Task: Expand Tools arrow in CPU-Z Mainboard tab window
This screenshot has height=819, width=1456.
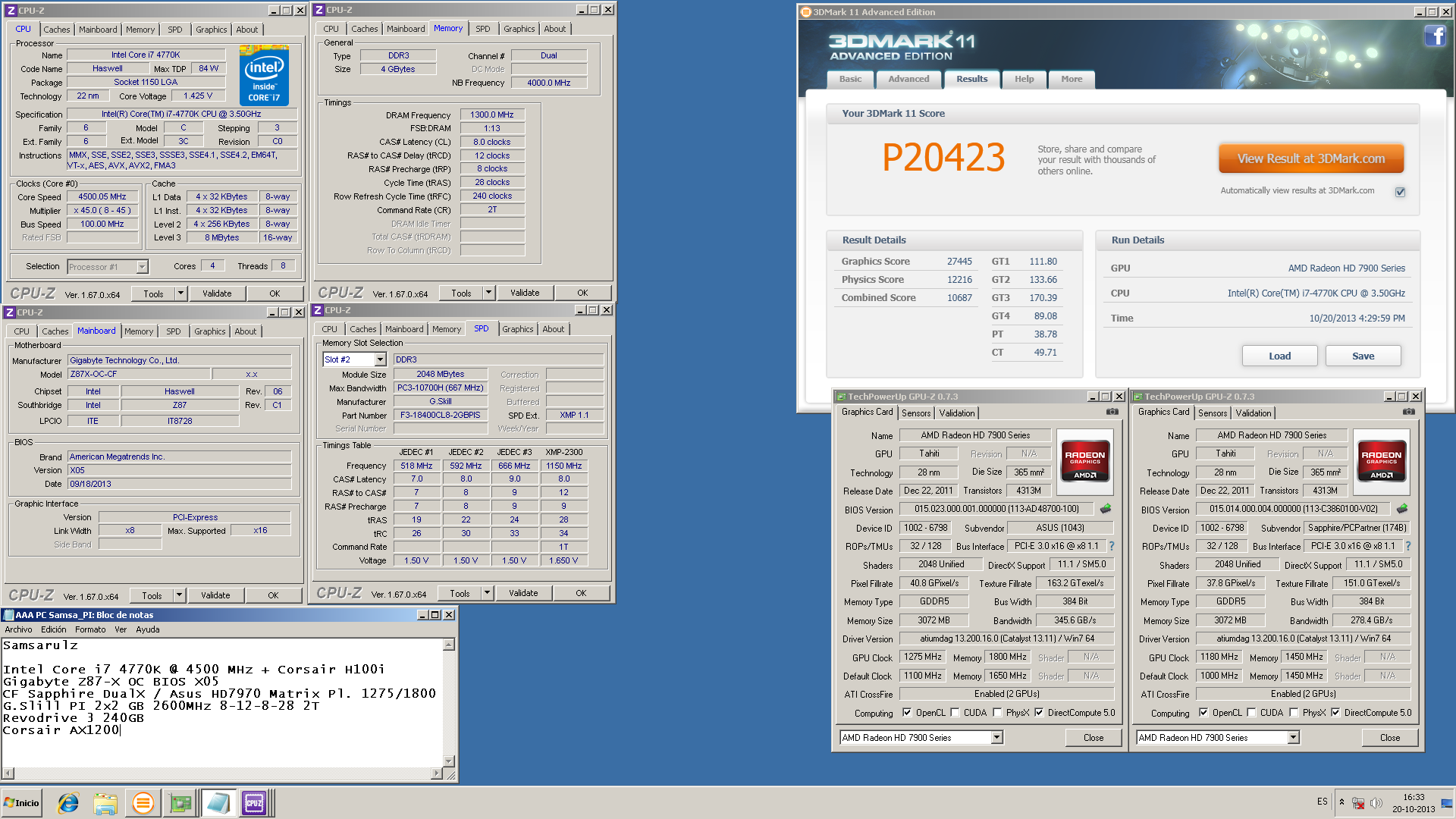Action: pos(179,595)
